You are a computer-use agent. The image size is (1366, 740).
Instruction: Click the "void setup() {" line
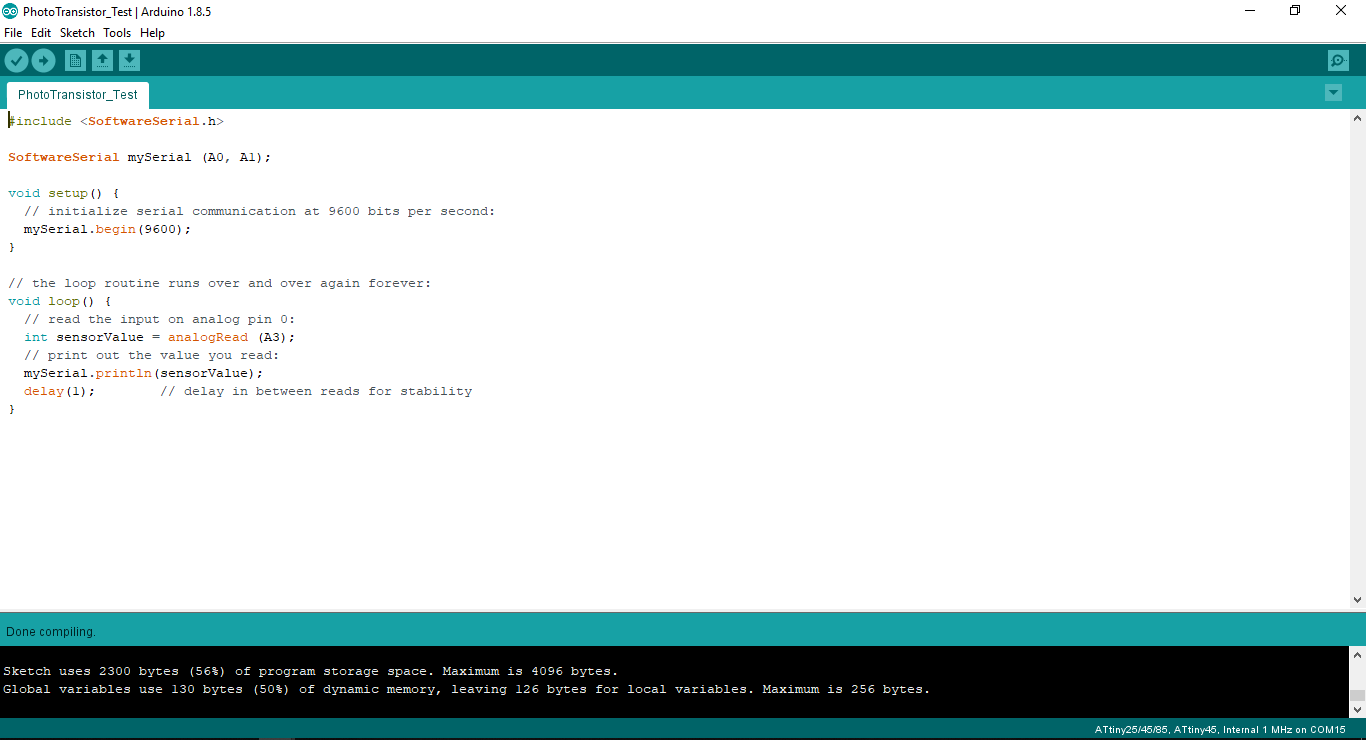click(64, 193)
